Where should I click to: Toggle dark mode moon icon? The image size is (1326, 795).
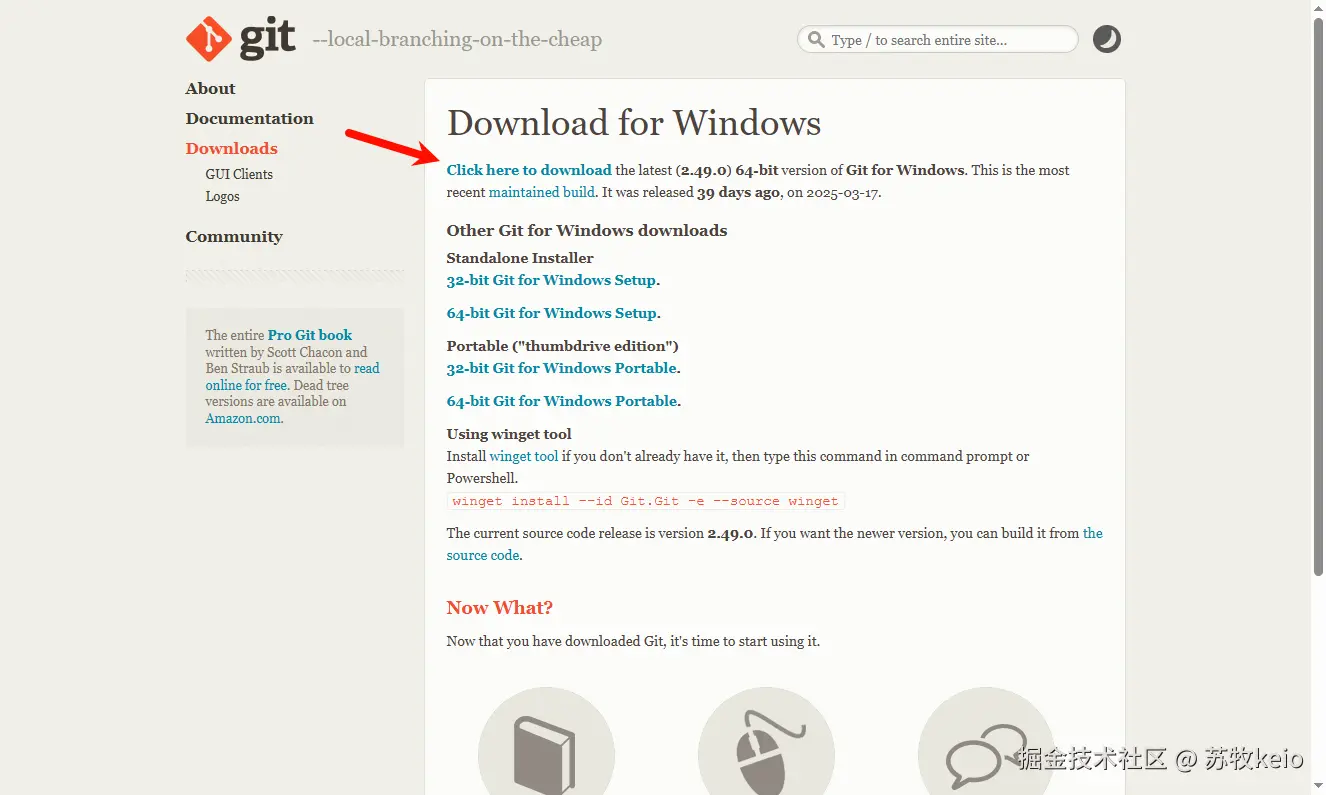(1106, 39)
